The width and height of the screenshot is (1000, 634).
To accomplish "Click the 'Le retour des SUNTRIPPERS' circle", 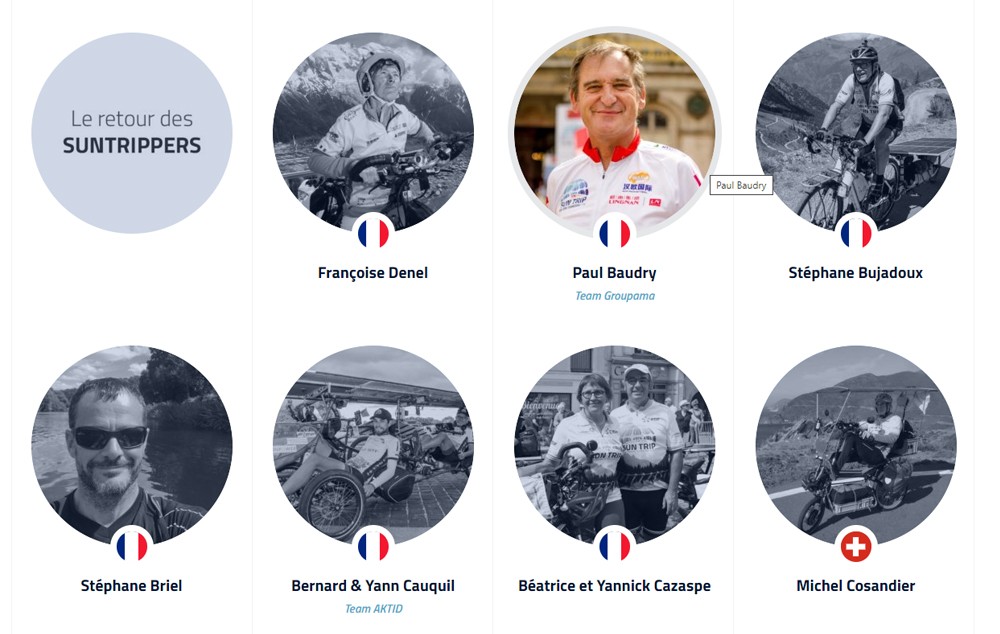I will pyautogui.click(x=132, y=133).
